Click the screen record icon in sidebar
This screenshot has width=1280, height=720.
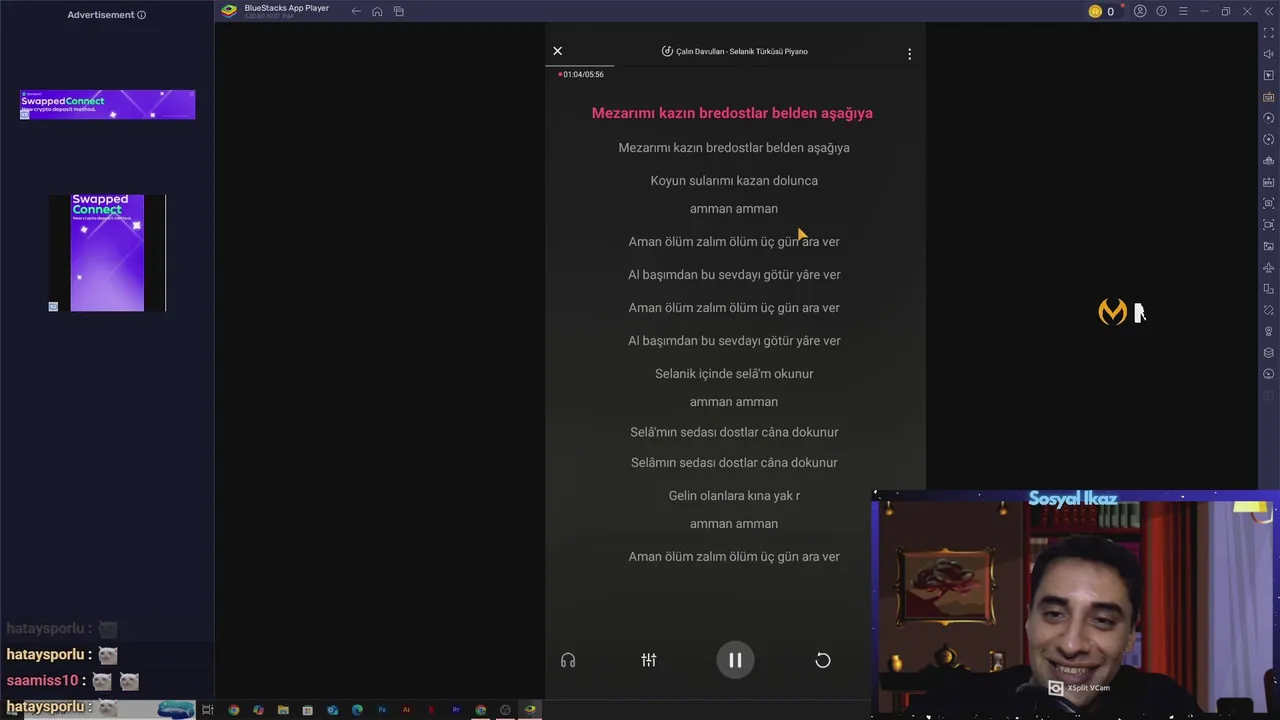pos(1269,225)
